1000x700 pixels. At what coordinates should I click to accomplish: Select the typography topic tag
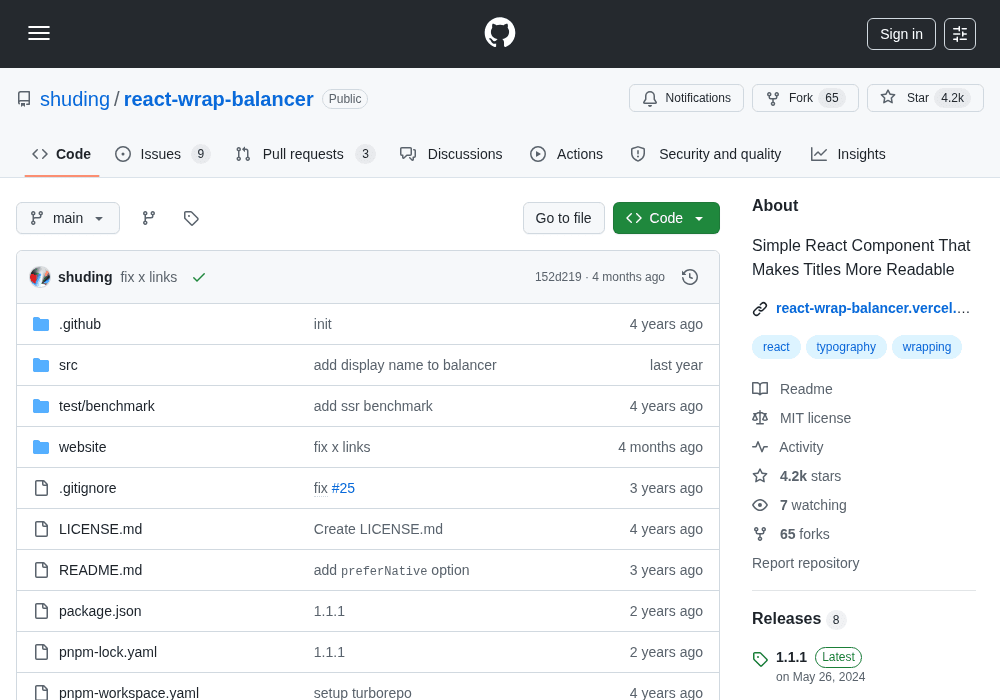[x=846, y=347]
